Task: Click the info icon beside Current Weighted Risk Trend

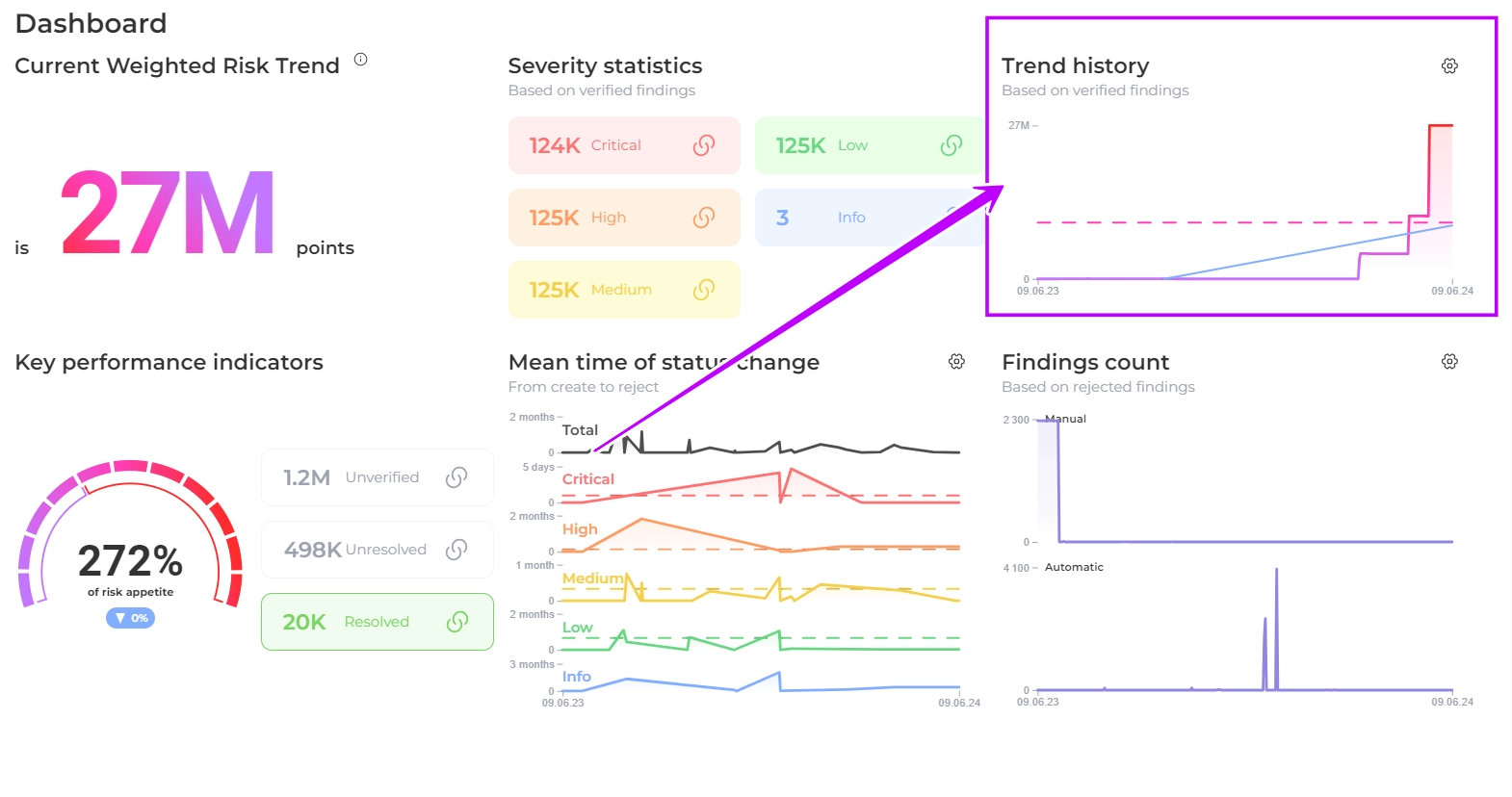Action: [x=361, y=60]
